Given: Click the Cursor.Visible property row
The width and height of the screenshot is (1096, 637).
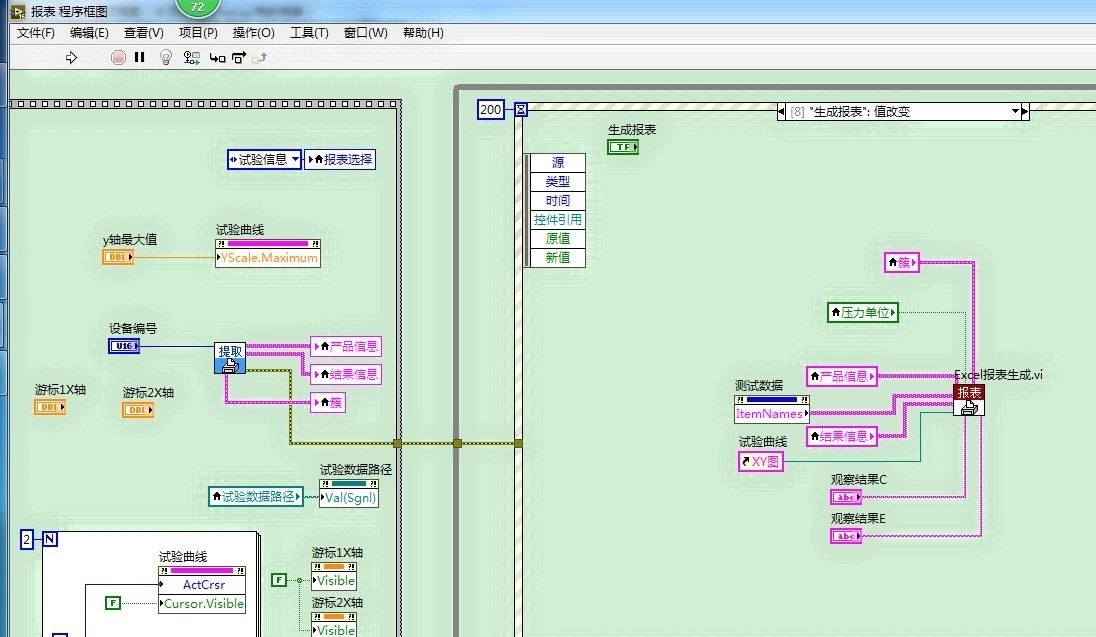Looking at the screenshot, I should (203, 603).
